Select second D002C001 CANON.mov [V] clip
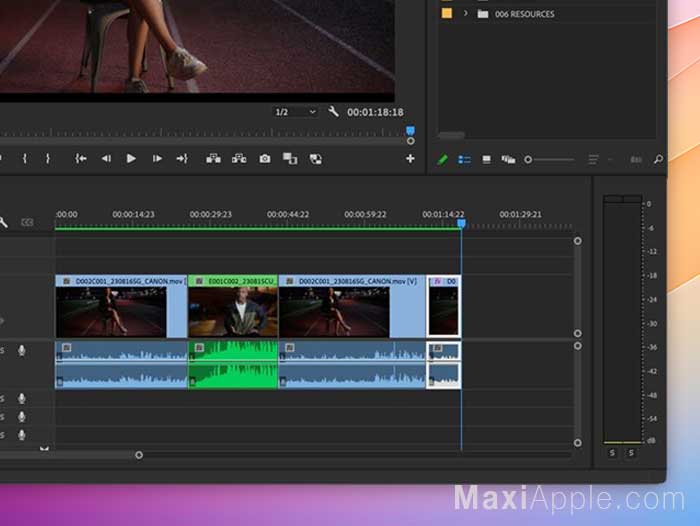 tap(352, 306)
